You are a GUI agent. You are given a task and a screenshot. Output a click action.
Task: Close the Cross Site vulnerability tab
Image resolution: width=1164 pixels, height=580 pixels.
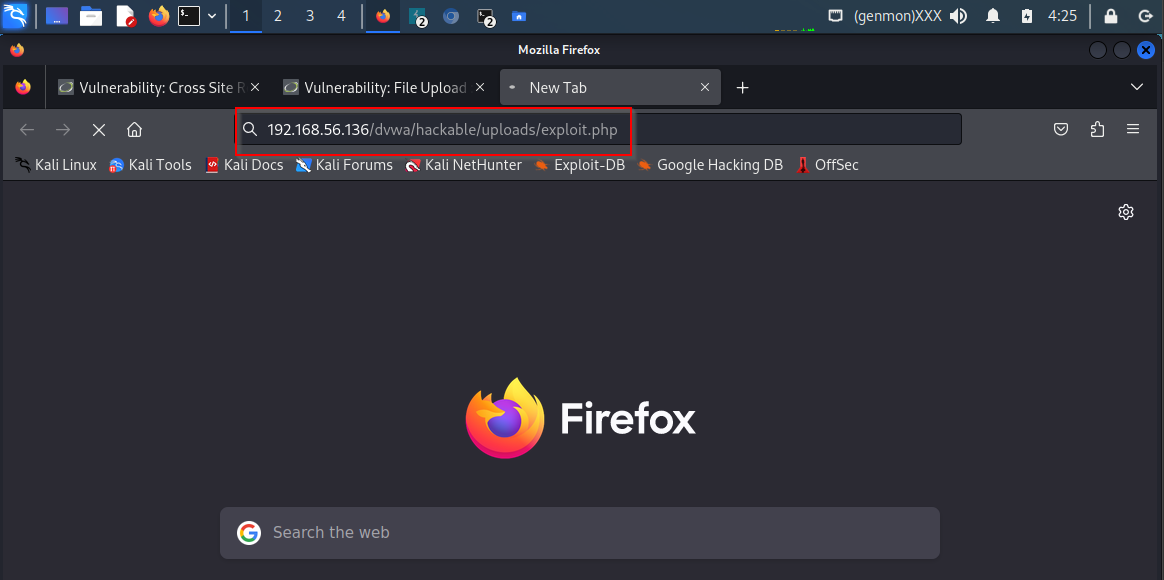255,88
